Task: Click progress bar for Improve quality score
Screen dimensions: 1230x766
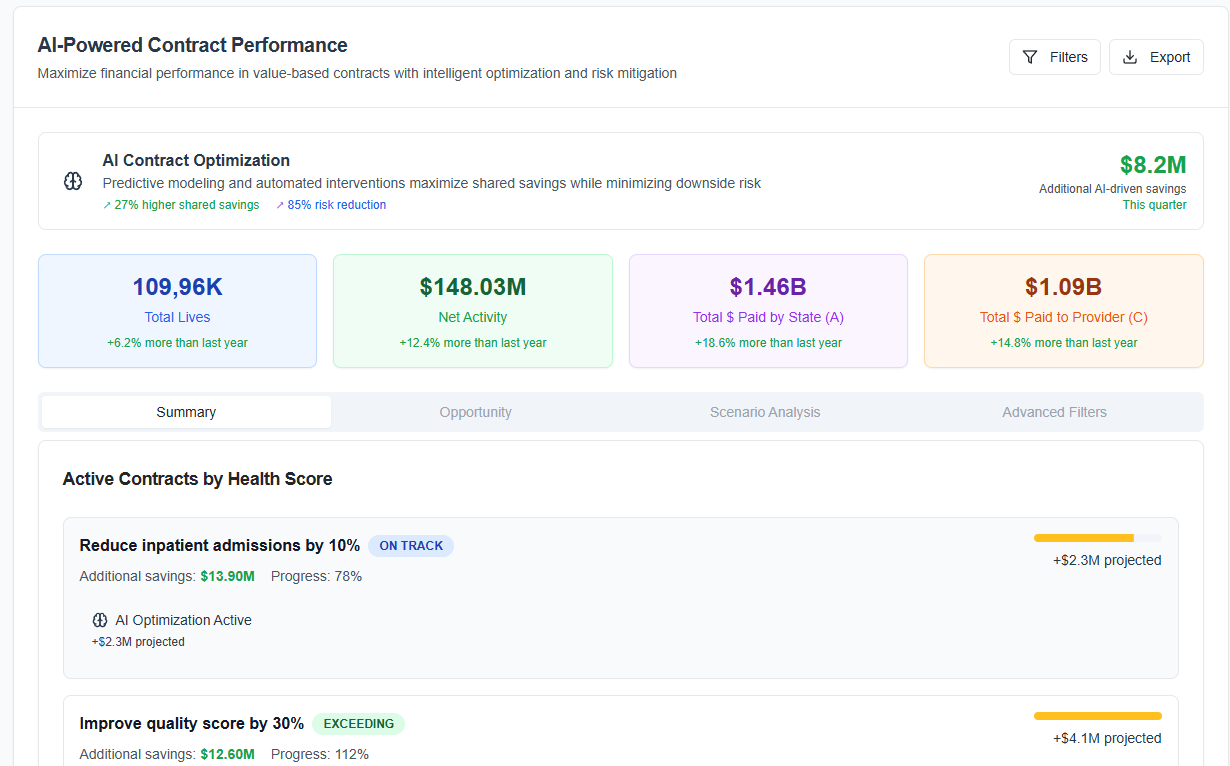Action: click(1098, 716)
